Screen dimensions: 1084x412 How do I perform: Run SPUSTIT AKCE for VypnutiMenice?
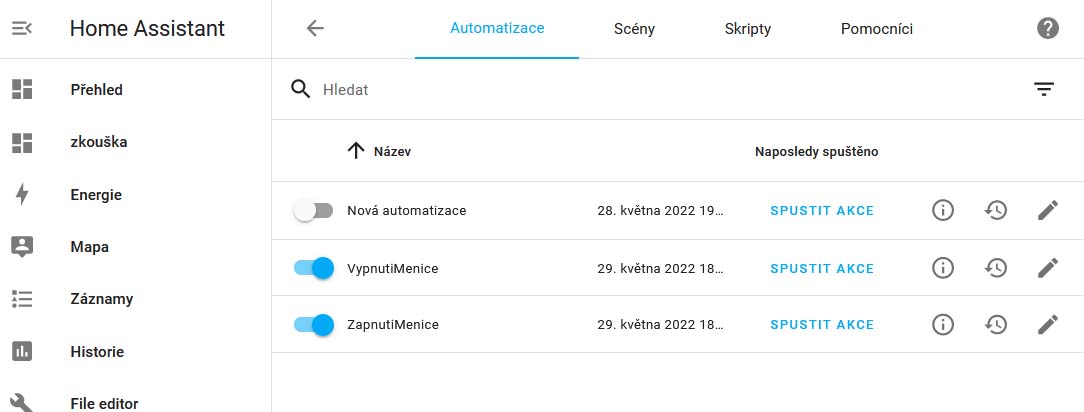(x=822, y=268)
